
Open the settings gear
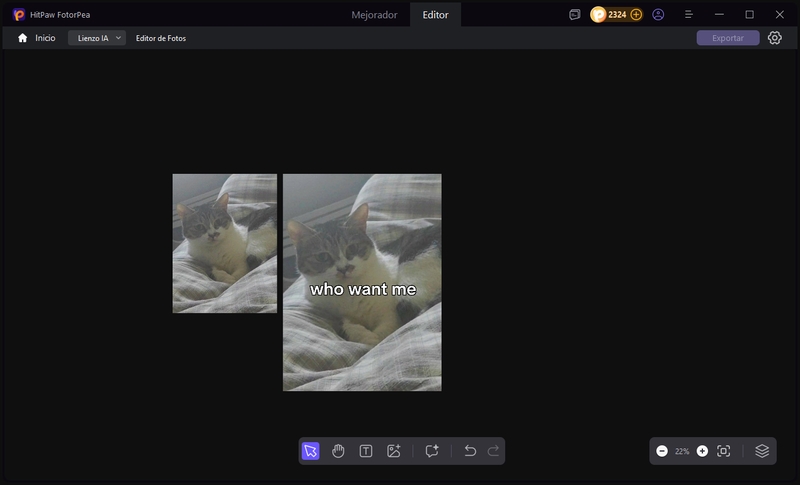(774, 38)
